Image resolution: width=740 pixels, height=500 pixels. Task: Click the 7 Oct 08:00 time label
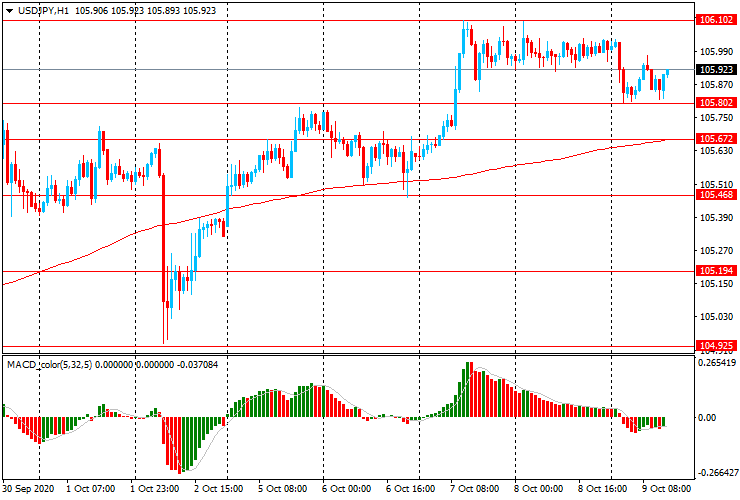(x=474, y=489)
